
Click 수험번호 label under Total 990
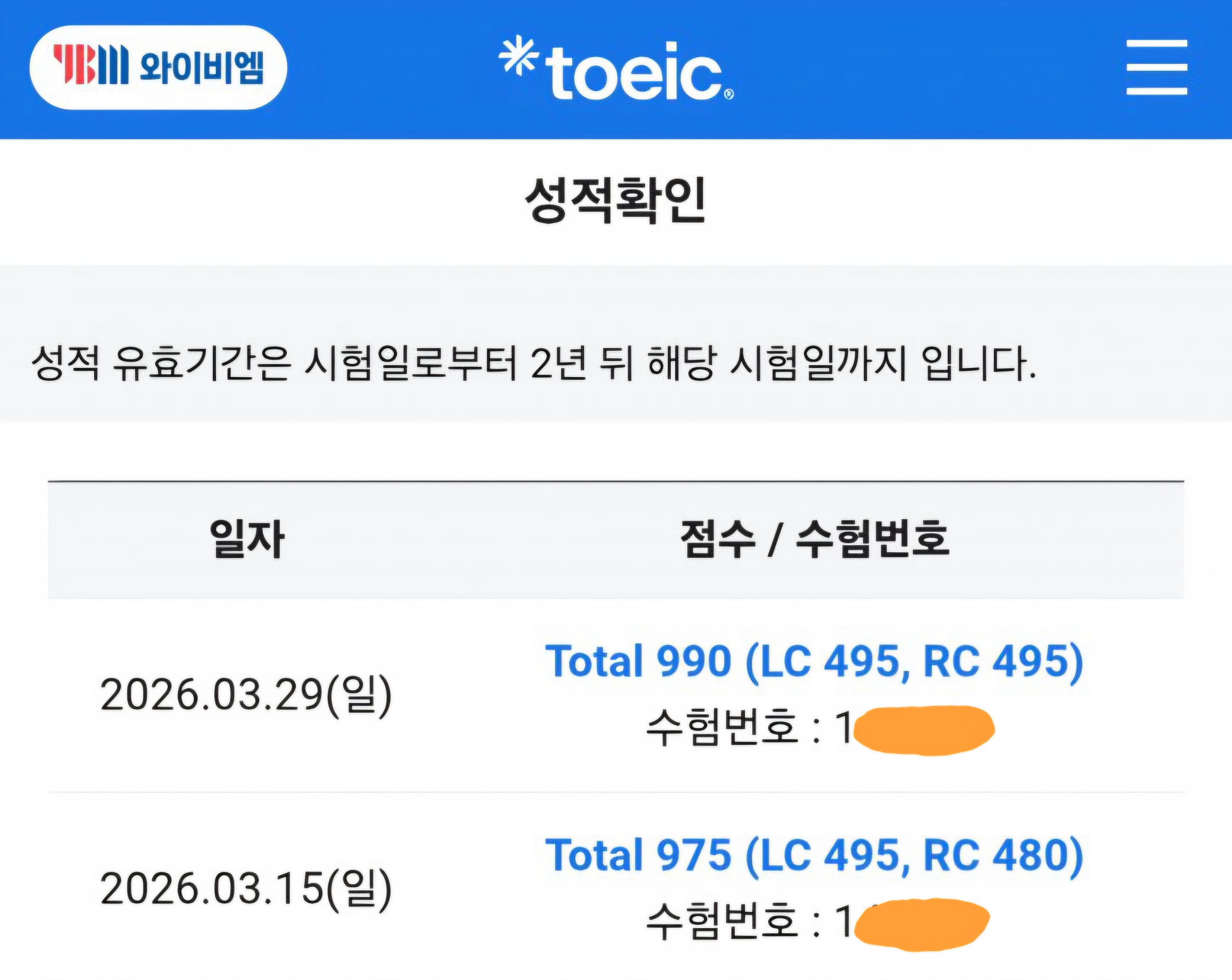point(721,727)
